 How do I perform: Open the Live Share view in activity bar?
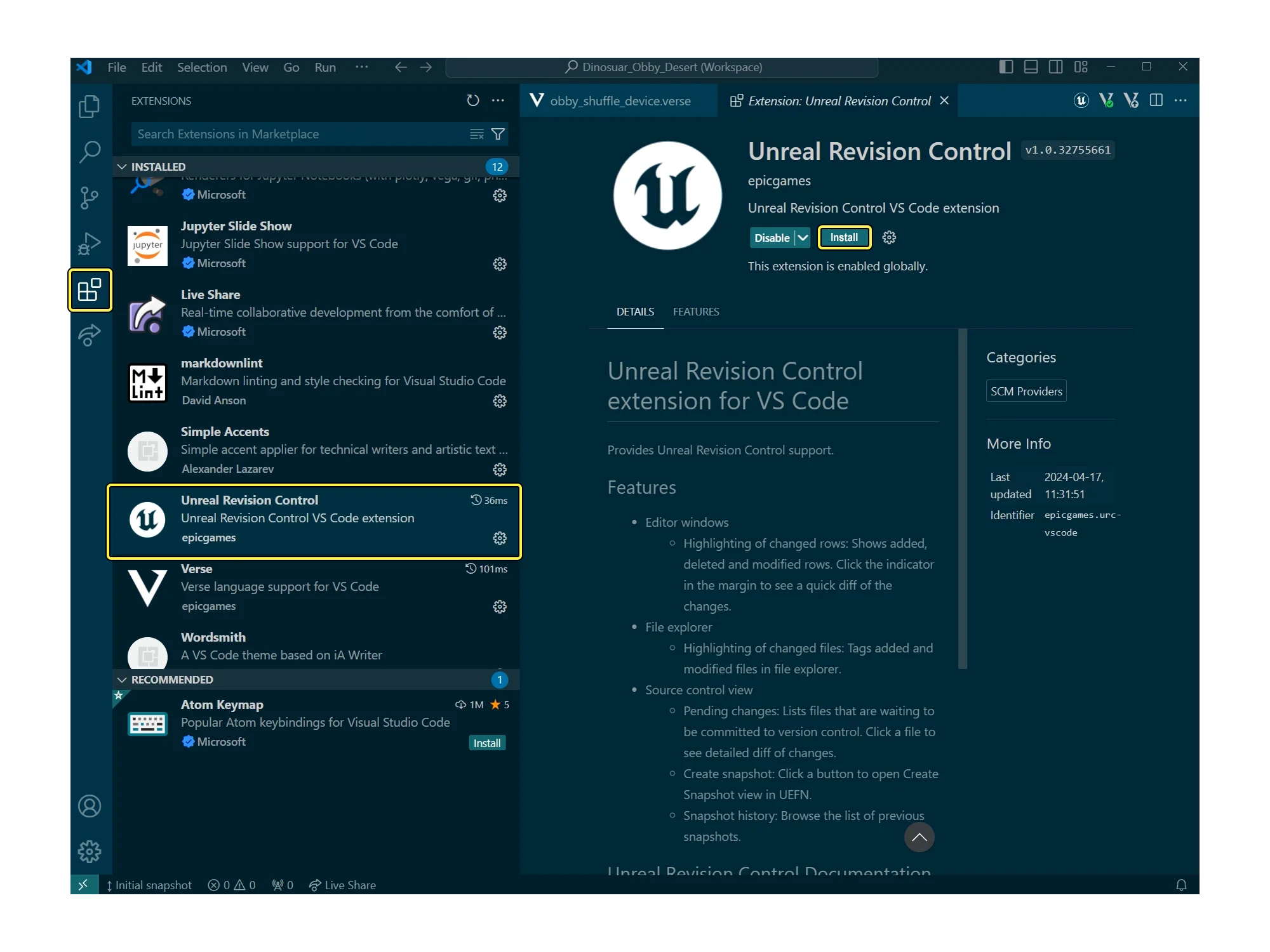90,335
